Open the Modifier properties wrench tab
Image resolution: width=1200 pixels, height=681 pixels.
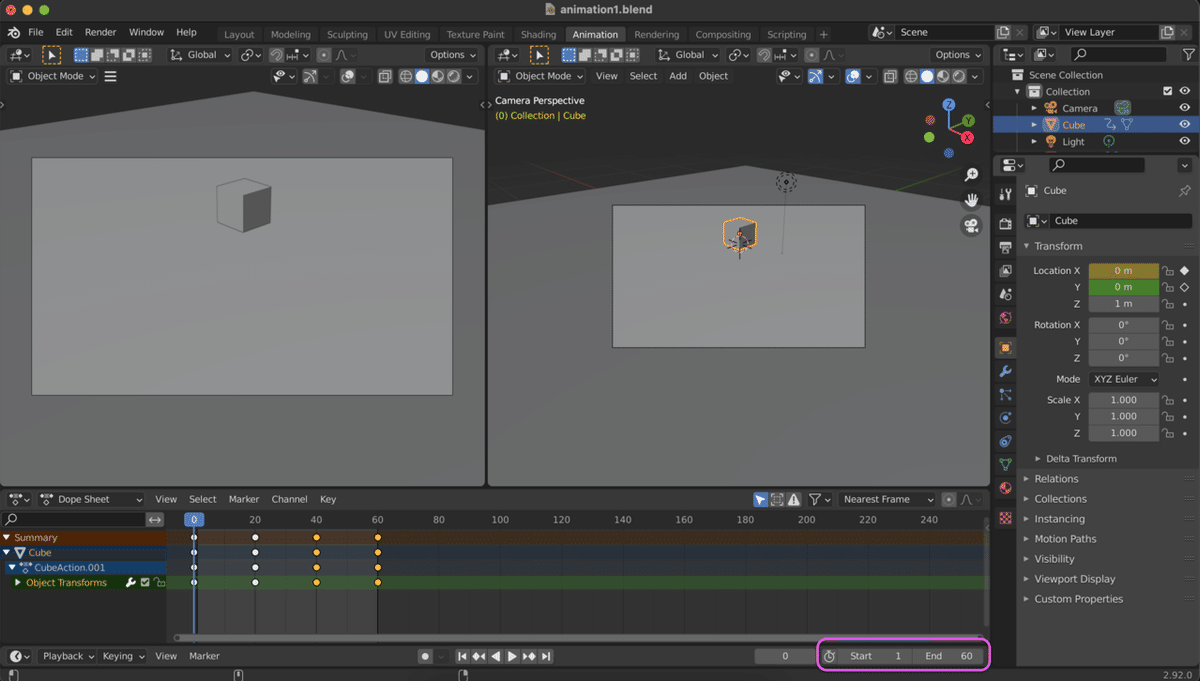[1006, 371]
